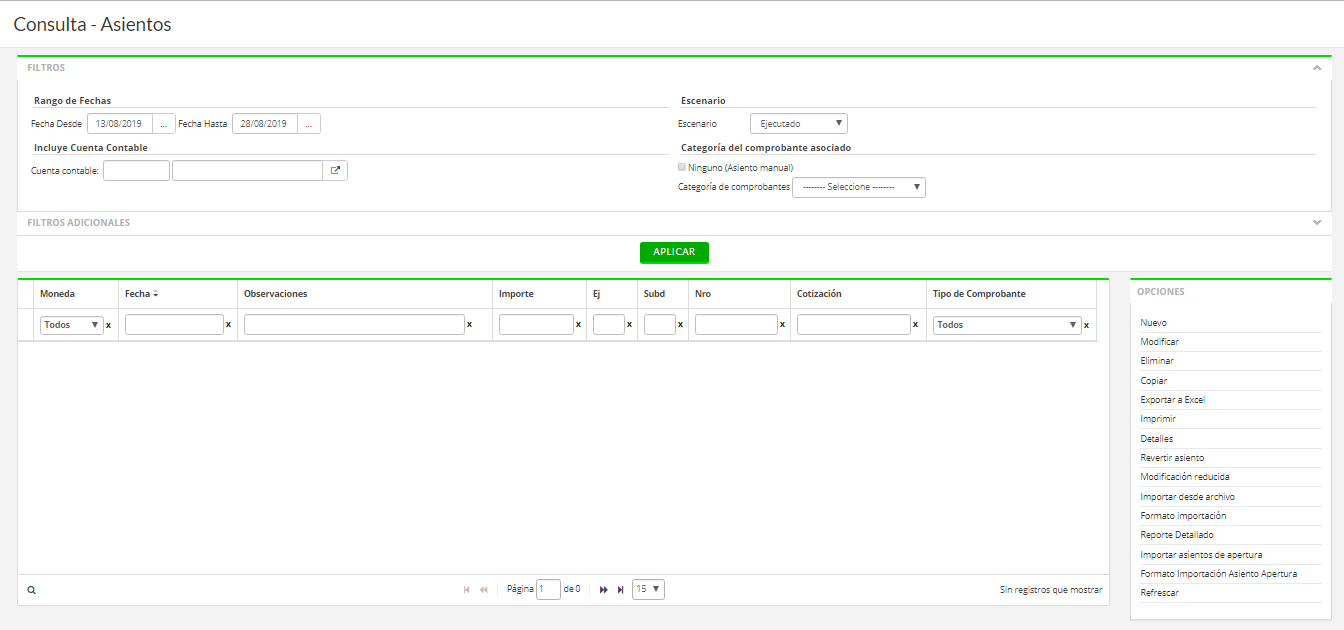Click the Tipo de Comprobante column header
Image resolution: width=1344 pixels, height=630 pixels.
click(979, 294)
